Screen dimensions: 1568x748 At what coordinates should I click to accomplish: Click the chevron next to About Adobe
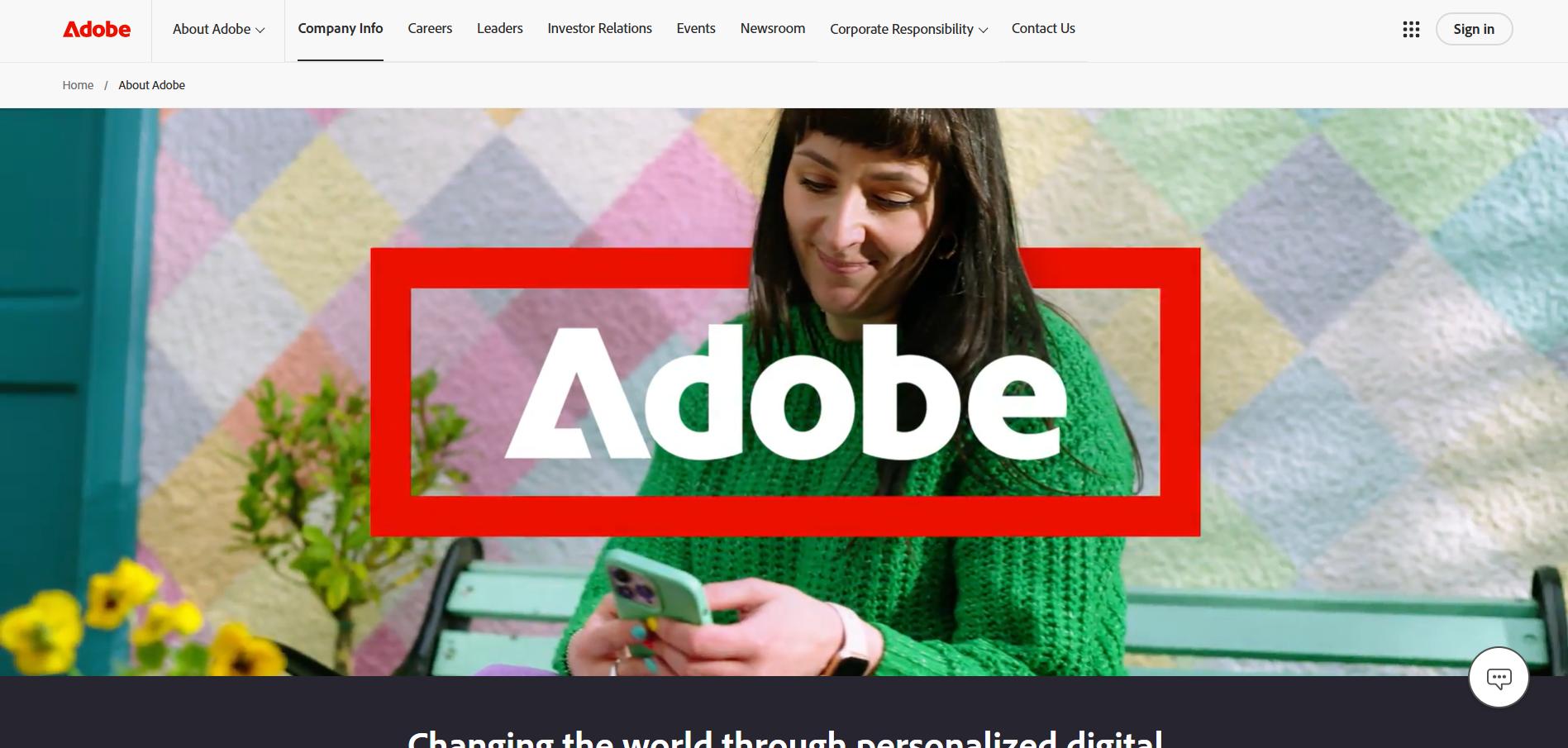click(260, 31)
